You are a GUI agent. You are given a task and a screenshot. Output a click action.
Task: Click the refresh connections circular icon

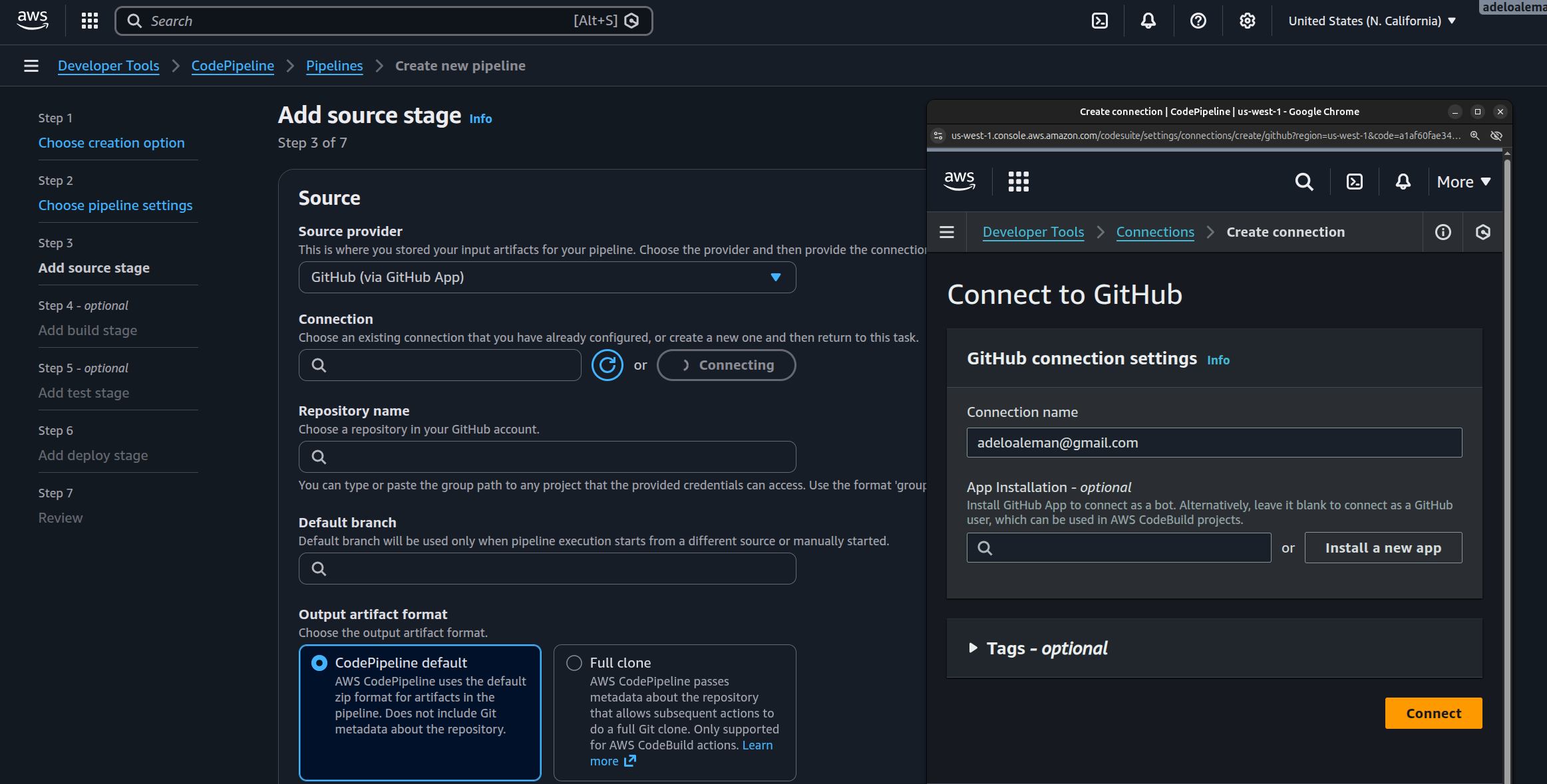(607, 365)
